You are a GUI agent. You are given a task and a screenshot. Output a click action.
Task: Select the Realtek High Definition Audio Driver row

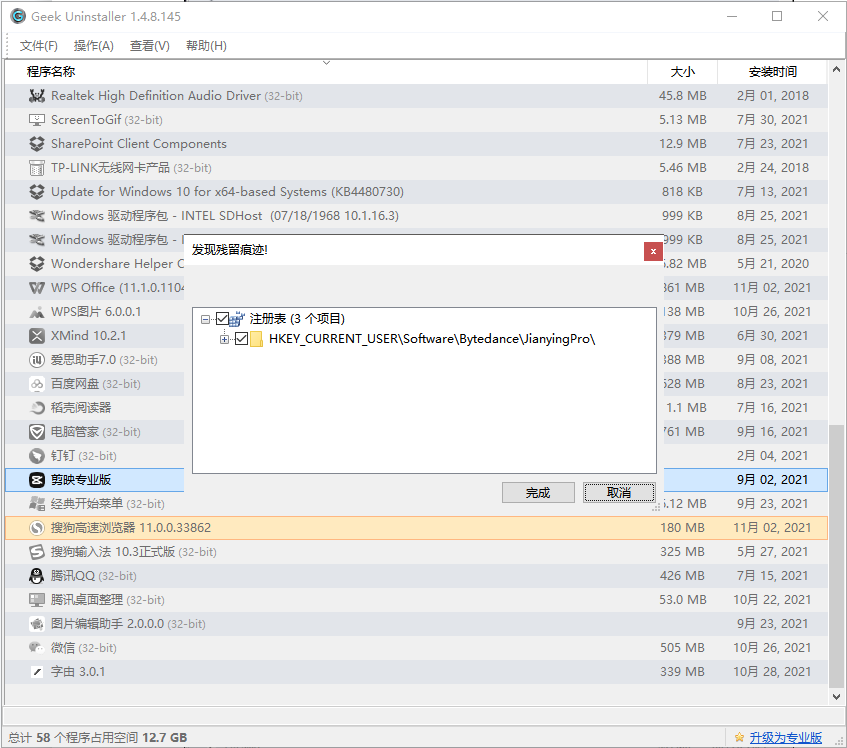click(416, 96)
